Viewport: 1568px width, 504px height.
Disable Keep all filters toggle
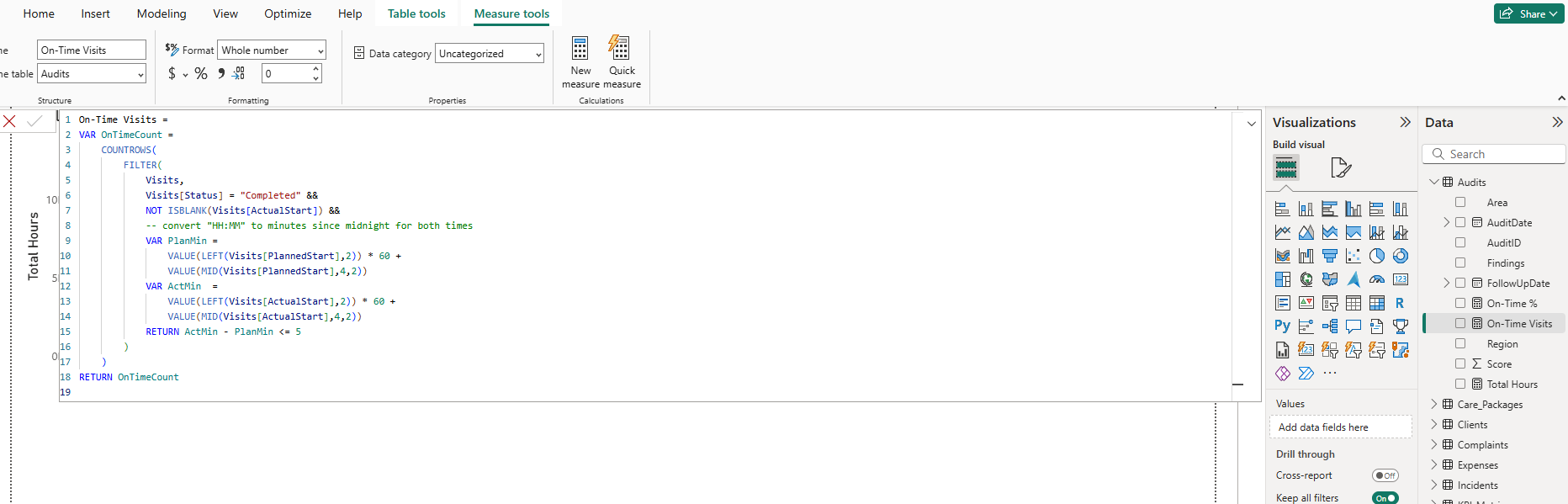[x=1385, y=498]
